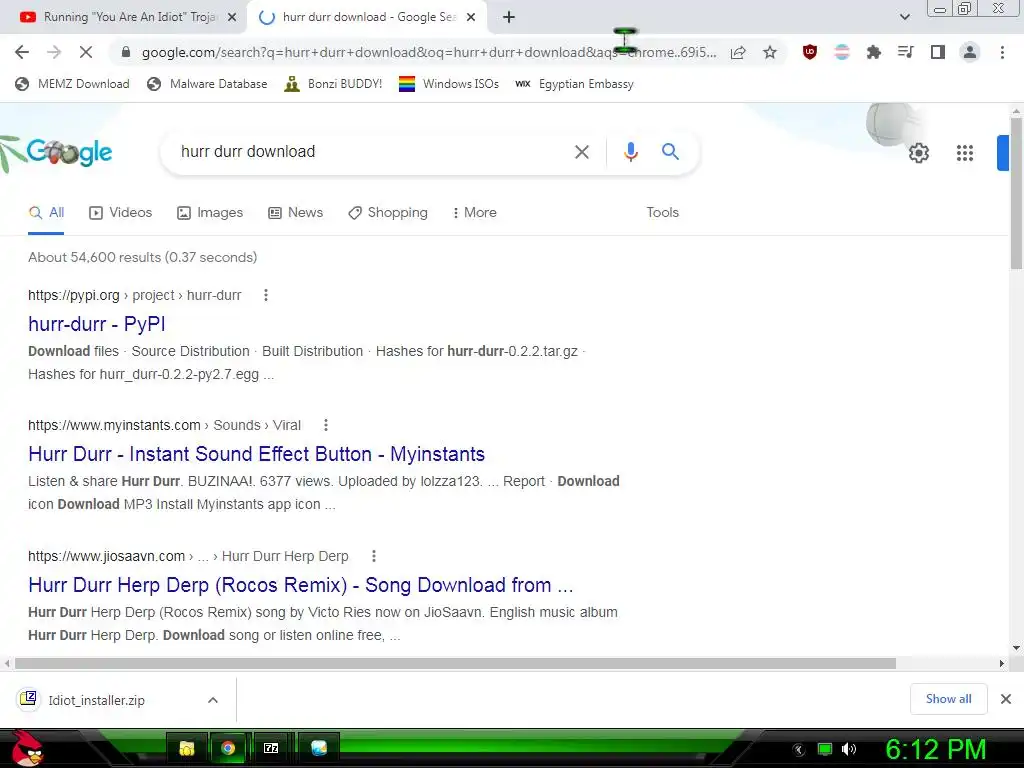
Task: Bookmark this page with the star
Action: click(x=770, y=52)
